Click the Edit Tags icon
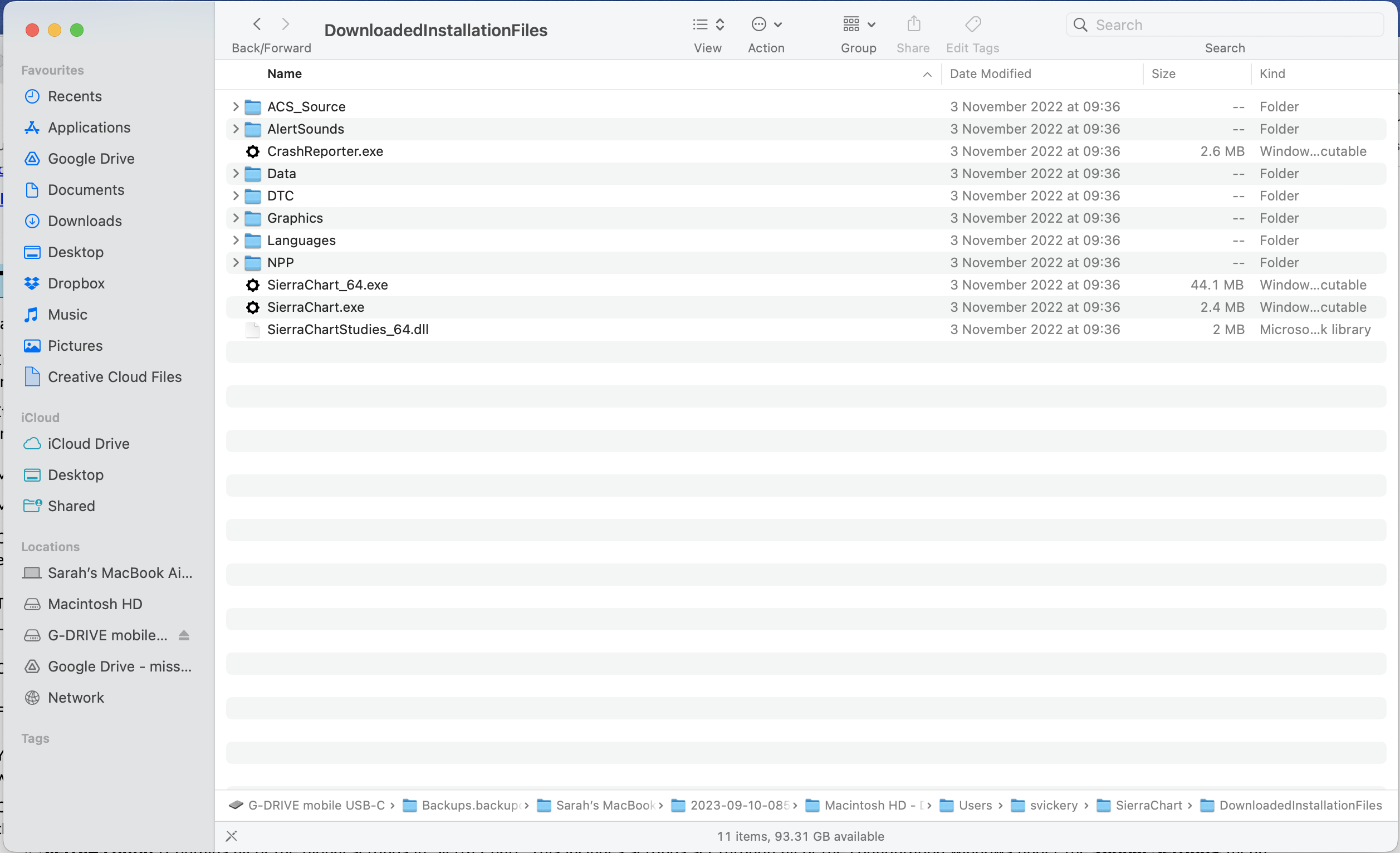The image size is (1400, 853). [x=973, y=24]
